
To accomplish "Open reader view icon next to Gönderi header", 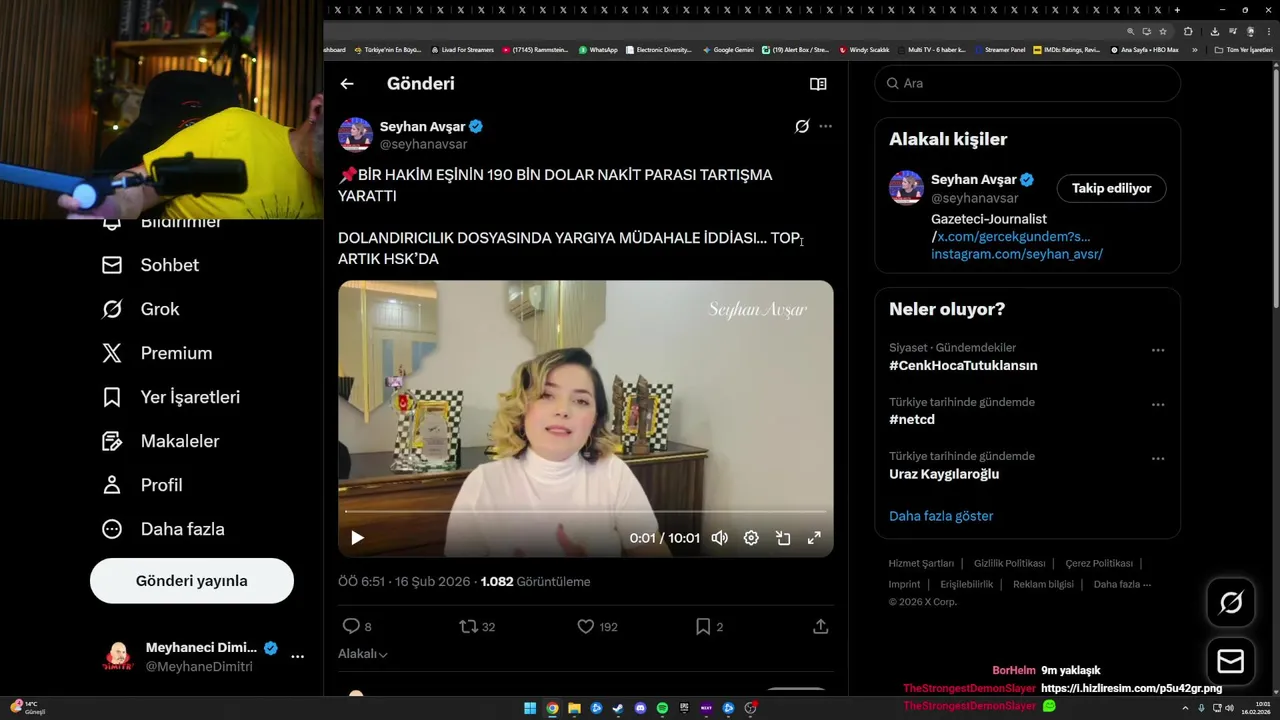I will click(818, 84).
